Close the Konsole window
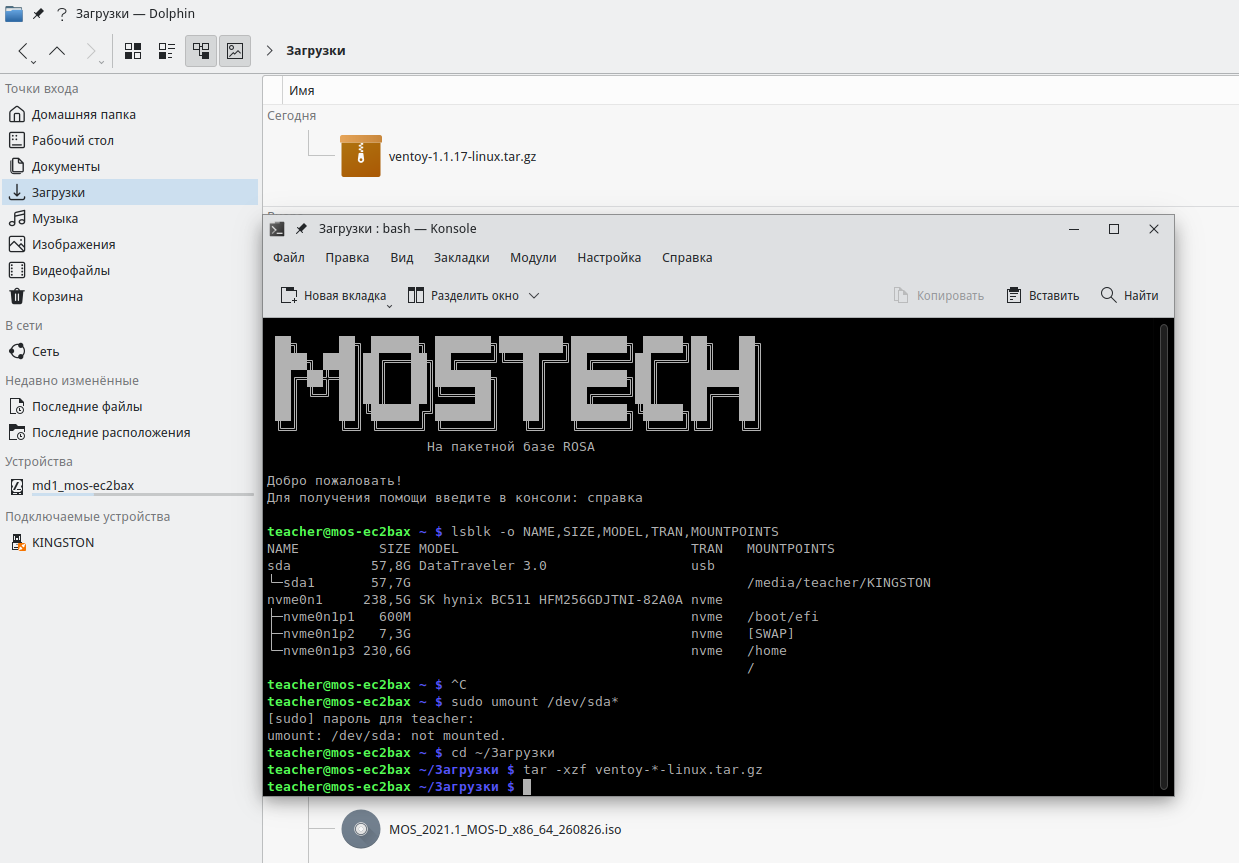The image size is (1239, 863). point(1154,229)
